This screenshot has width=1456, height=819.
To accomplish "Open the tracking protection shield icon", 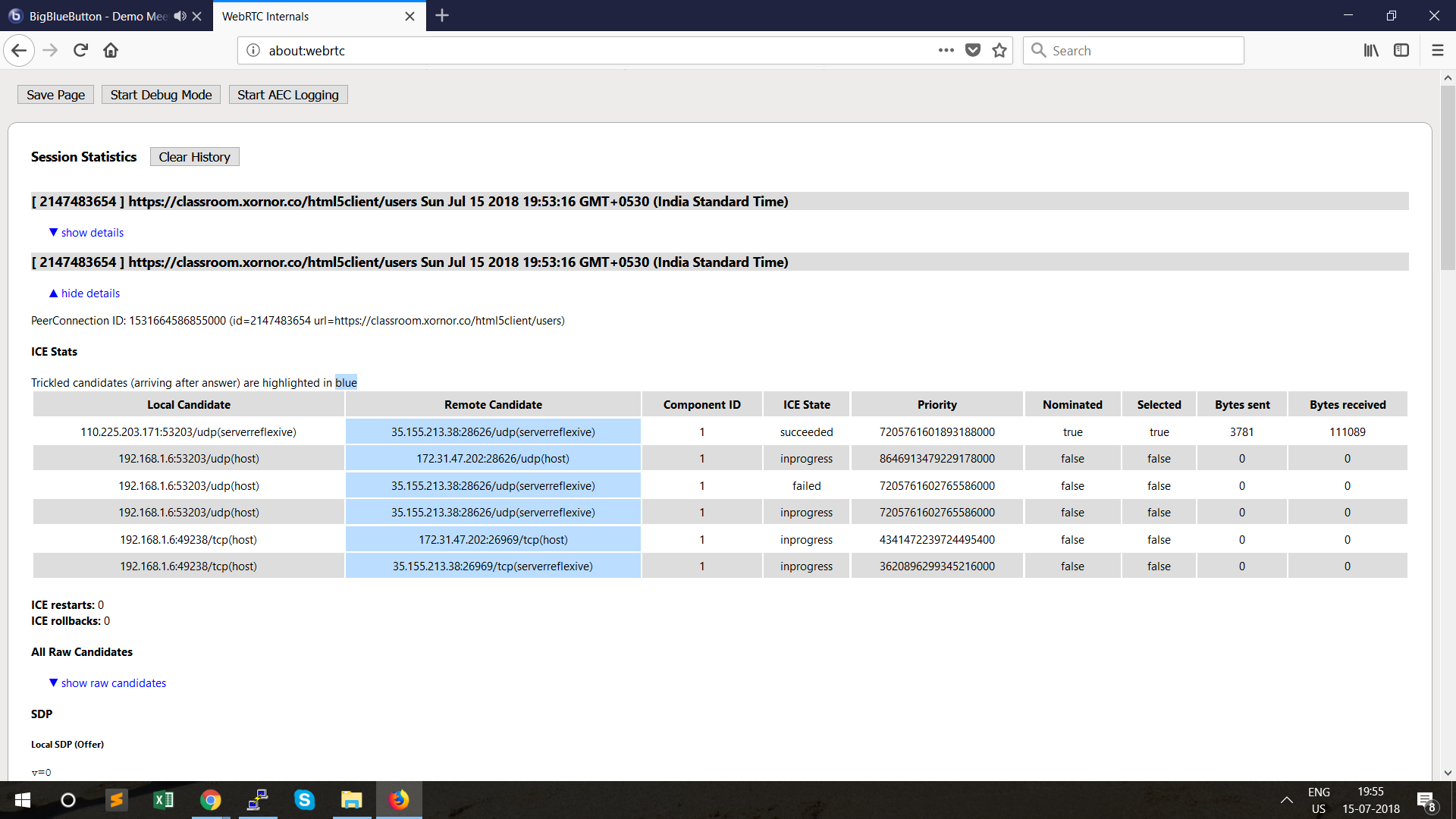I will point(973,50).
